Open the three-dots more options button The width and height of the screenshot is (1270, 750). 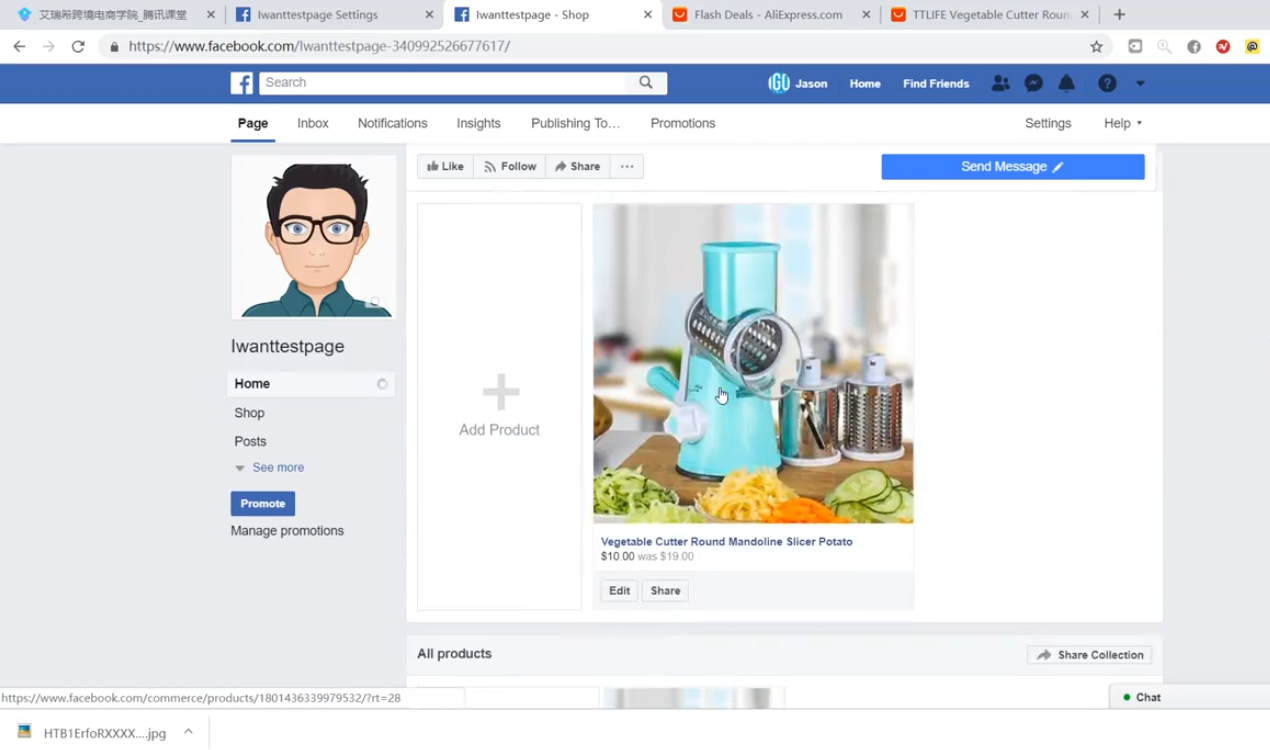627,167
